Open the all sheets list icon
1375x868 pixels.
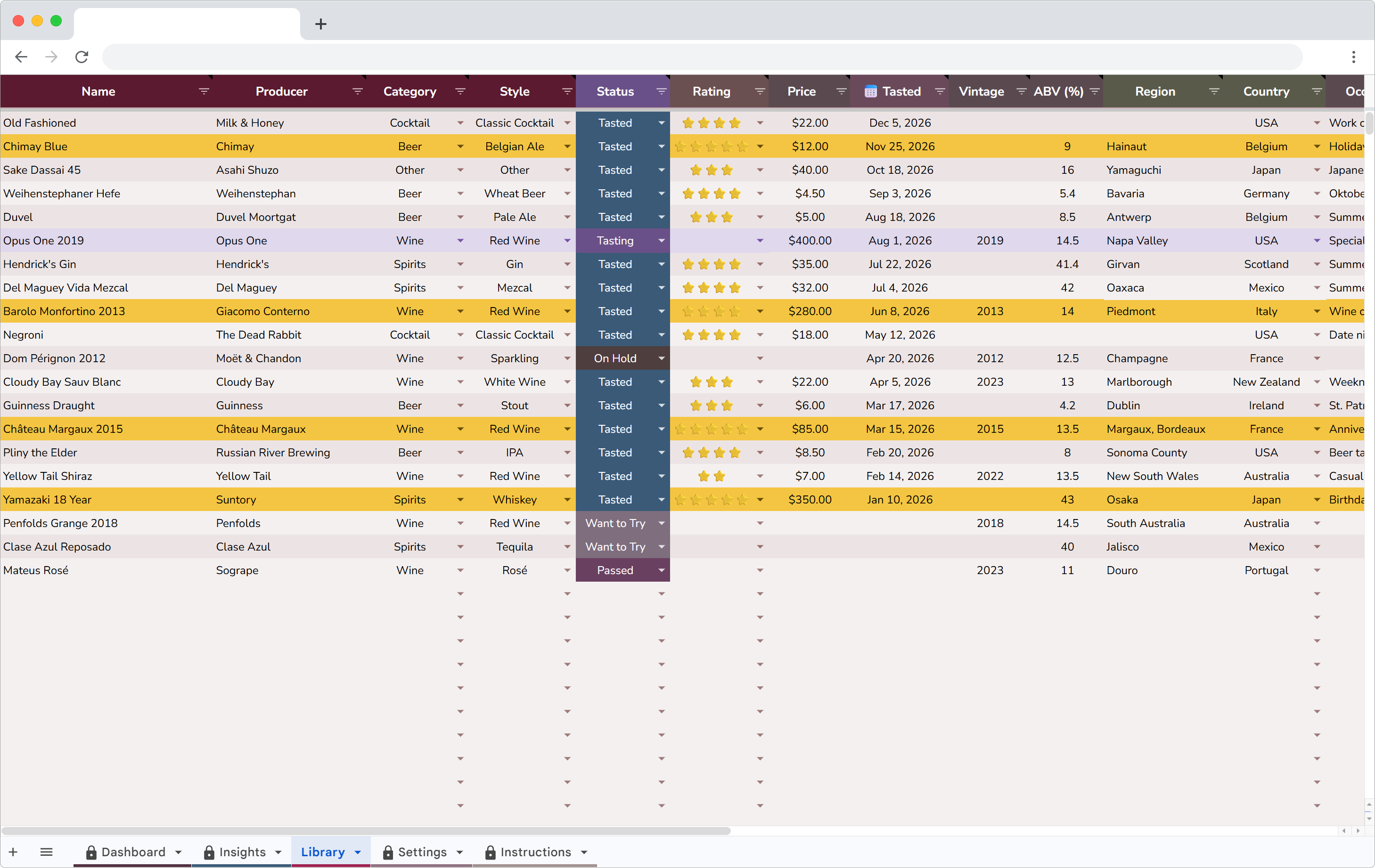(x=47, y=852)
